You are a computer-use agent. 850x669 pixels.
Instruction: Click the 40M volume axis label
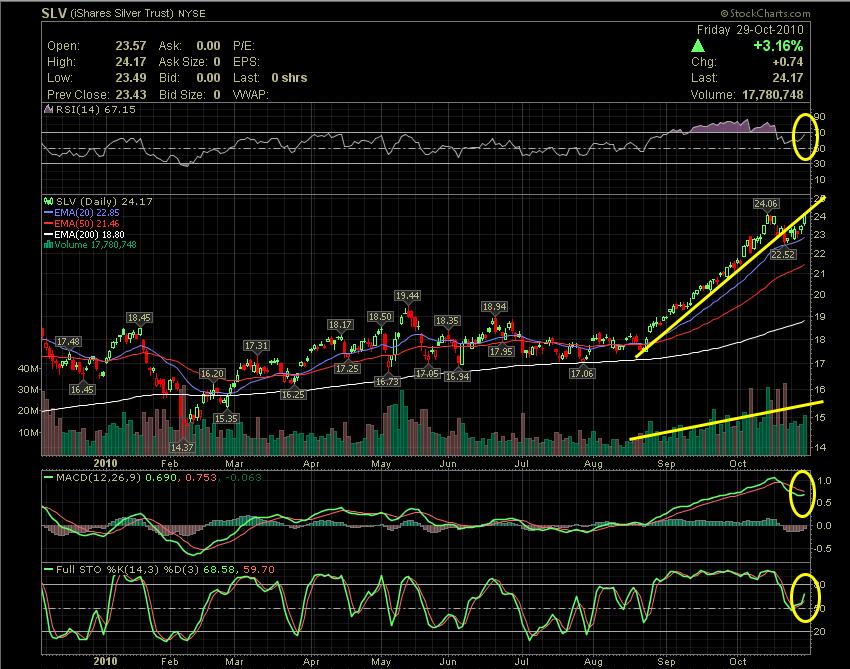pos(28,368)
